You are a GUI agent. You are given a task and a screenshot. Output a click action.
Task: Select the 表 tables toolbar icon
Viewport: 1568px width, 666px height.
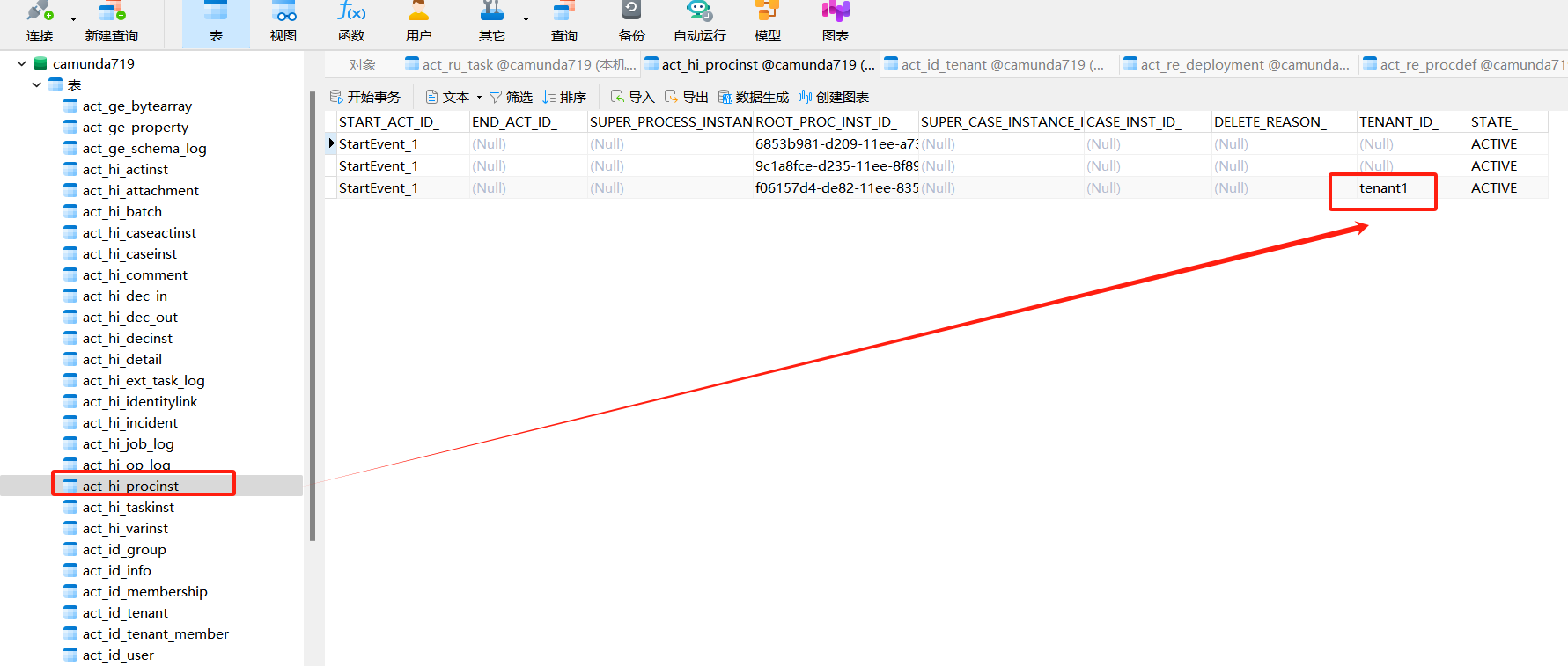[x=216, y=23]
